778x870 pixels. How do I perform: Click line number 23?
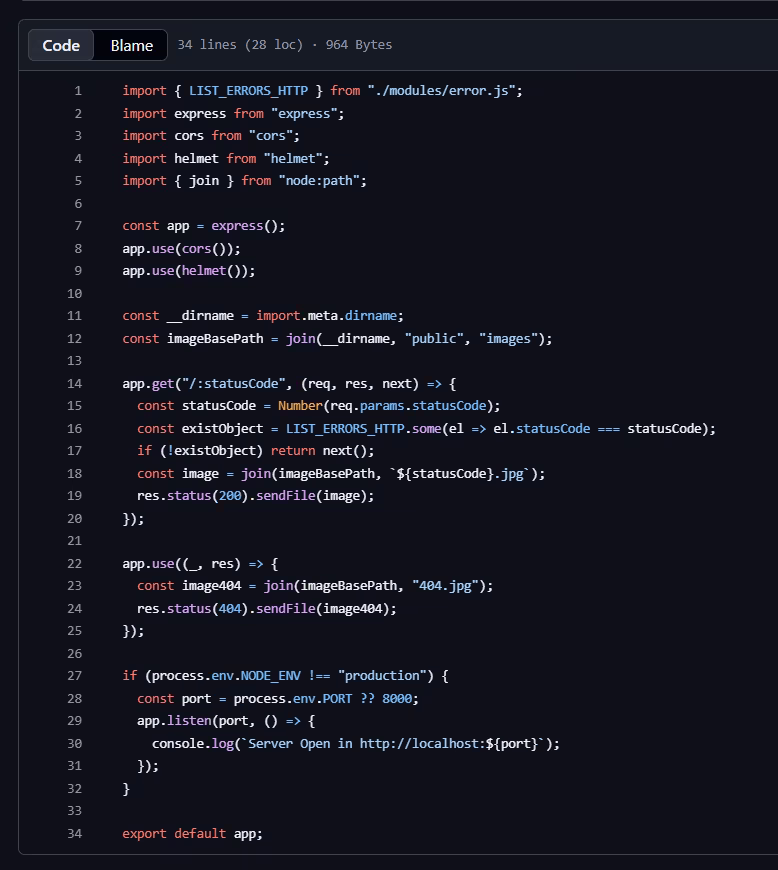tap(74, 586)
